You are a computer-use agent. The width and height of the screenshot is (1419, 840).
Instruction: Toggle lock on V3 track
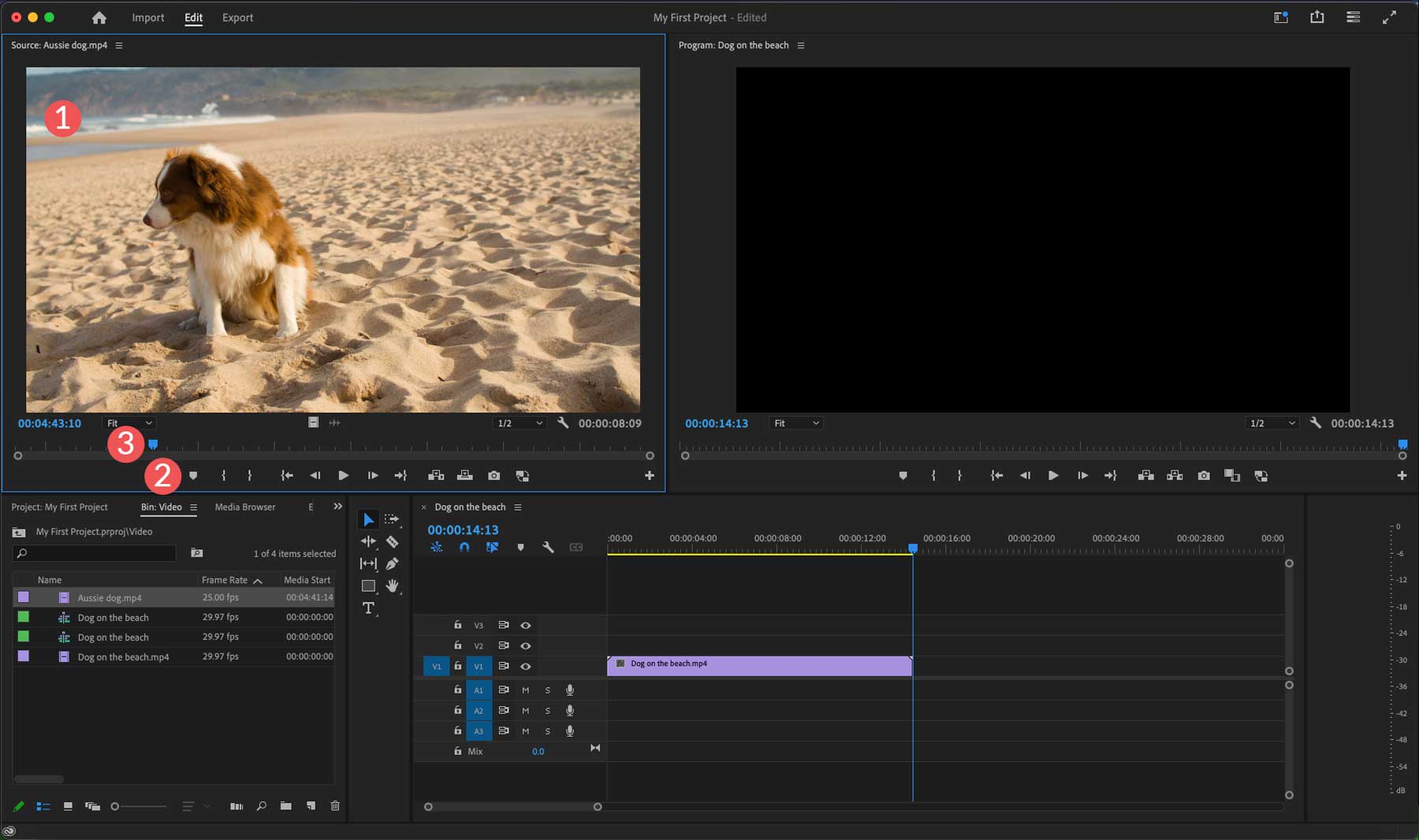tap(457, 625)
